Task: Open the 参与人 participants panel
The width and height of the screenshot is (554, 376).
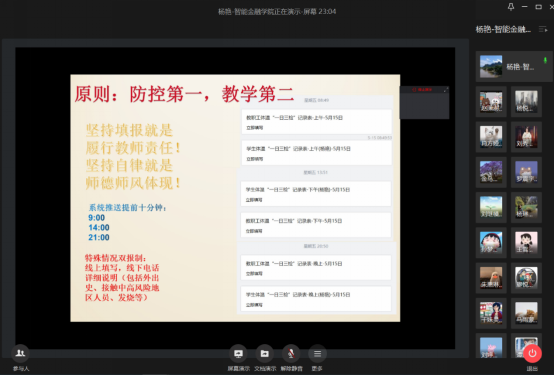Action: tap(20, 354)
